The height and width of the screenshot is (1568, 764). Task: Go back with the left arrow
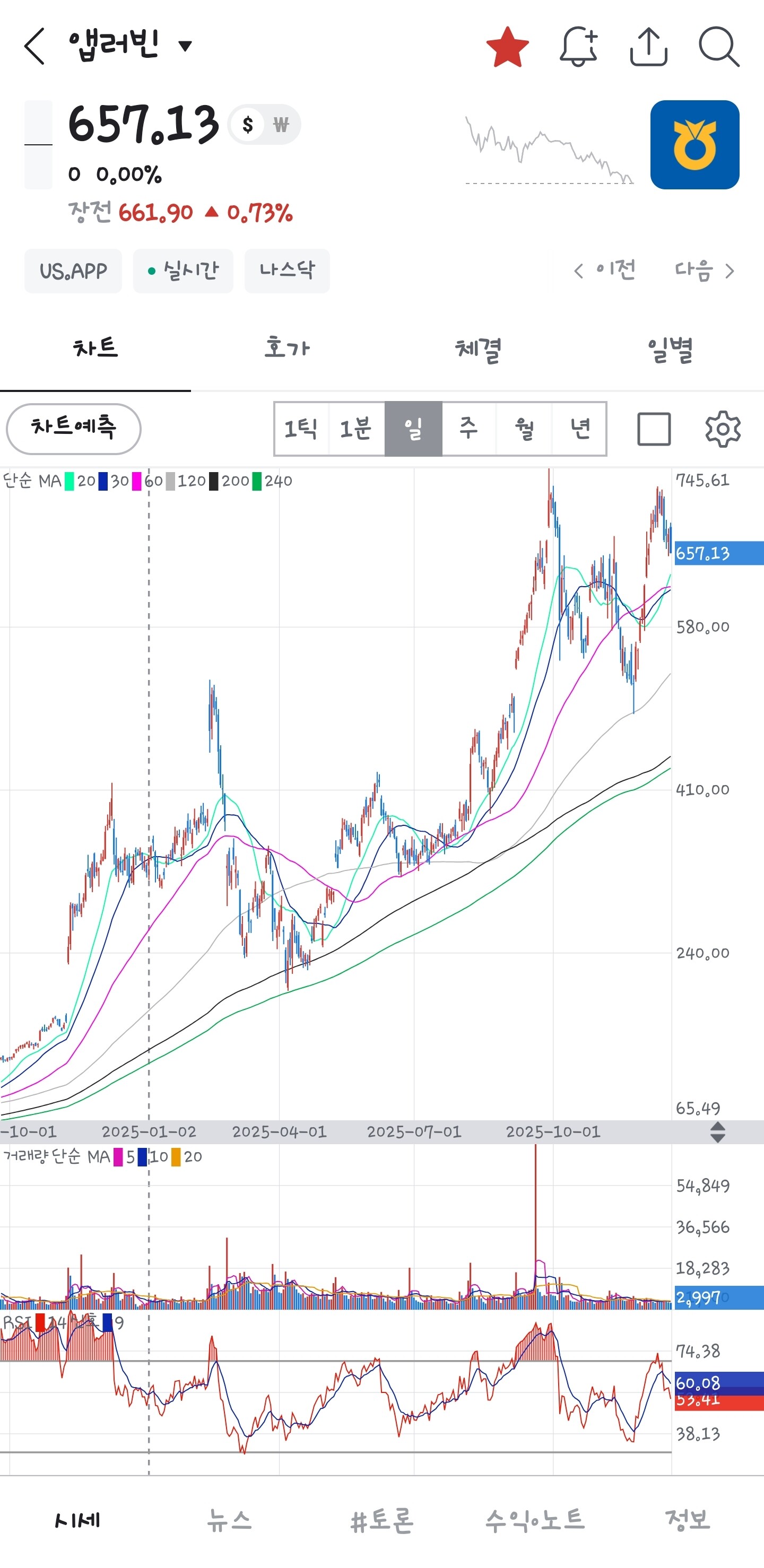pos(34,46)
